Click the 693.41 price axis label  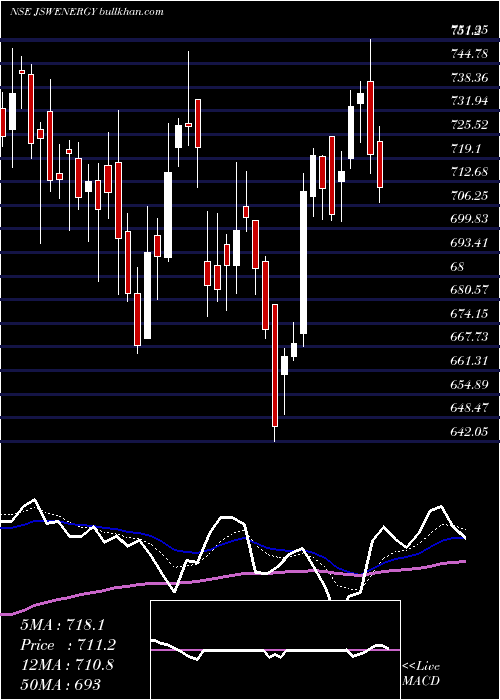469,243
